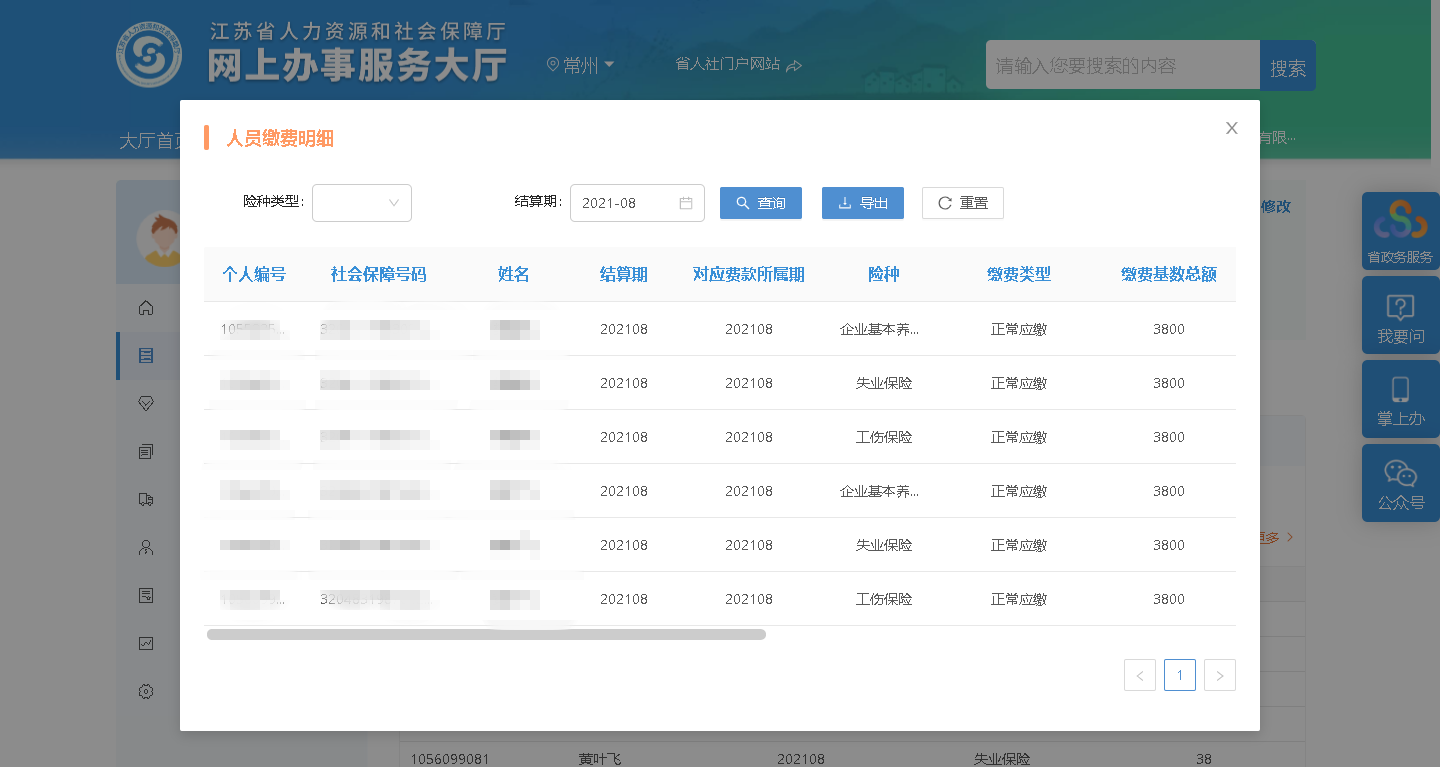This screenshot has height=767, width=1440.
Task: Click the home icon in left sidebar
Action: click(146, 308)
